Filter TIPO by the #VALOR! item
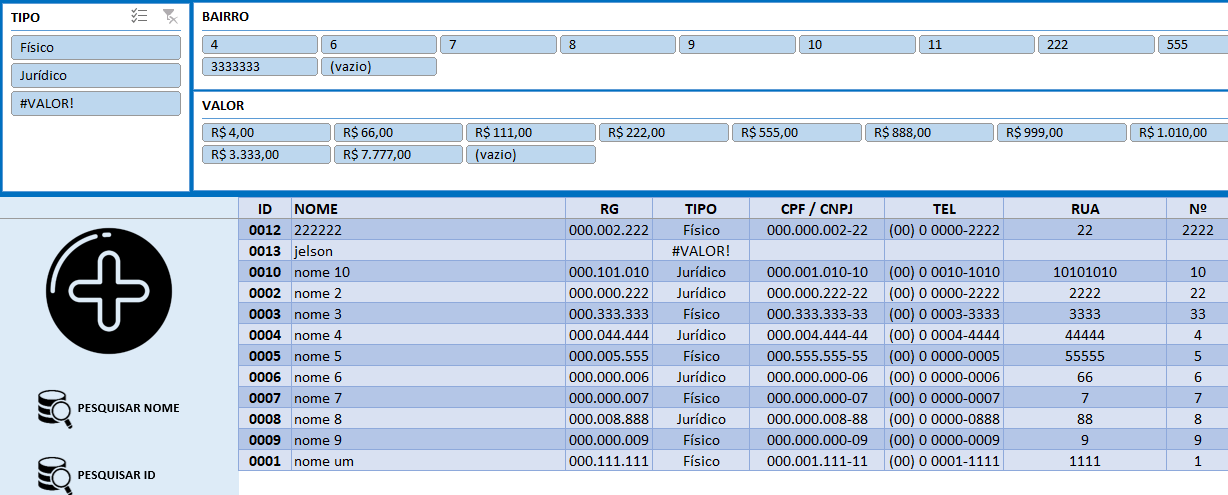The height and width of the screenshot is (495, 1228). tap(96, 103)
